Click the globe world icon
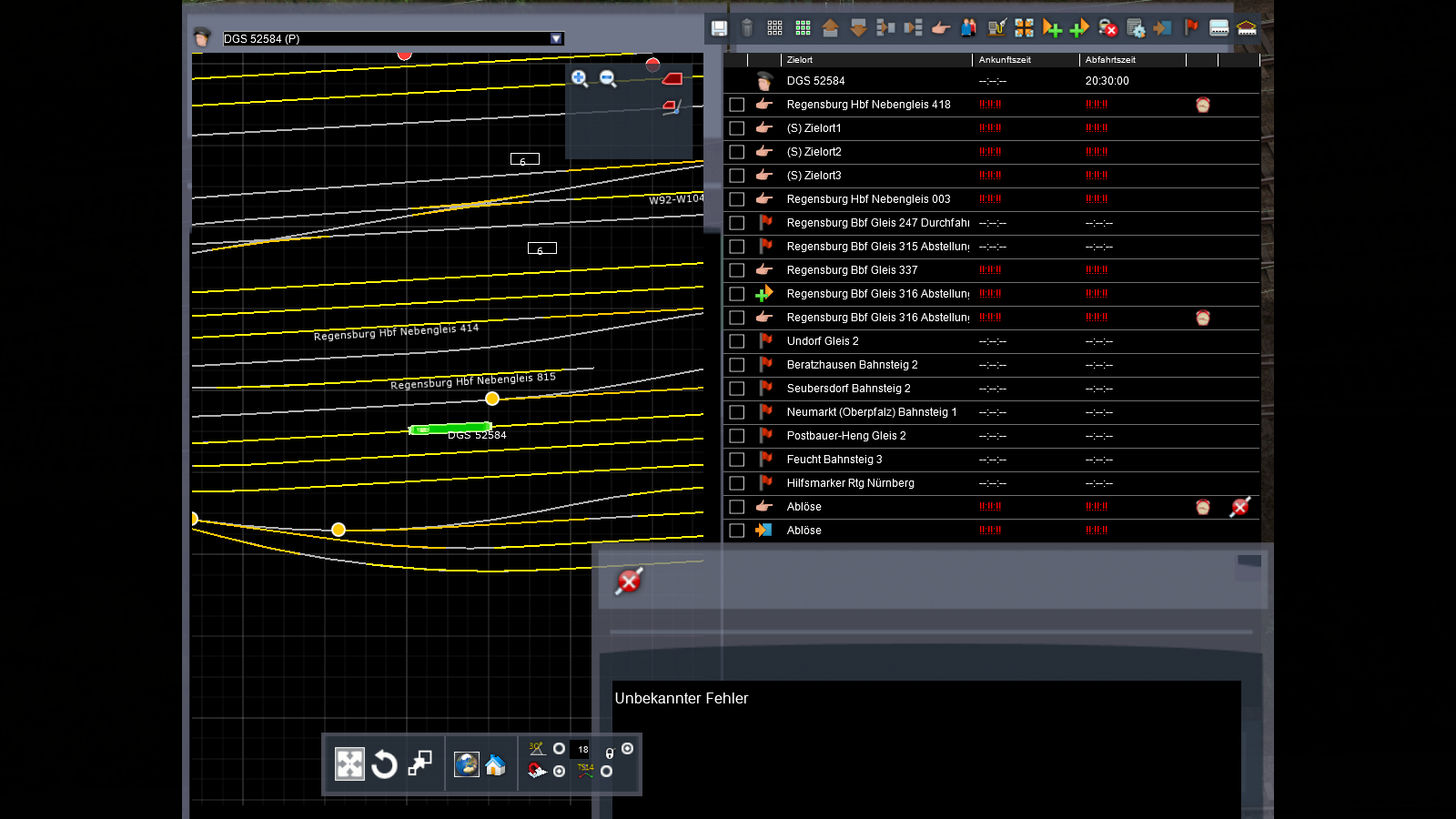Screen dimensions: 1456x819 pyautogui.click(x=467, y=764)
